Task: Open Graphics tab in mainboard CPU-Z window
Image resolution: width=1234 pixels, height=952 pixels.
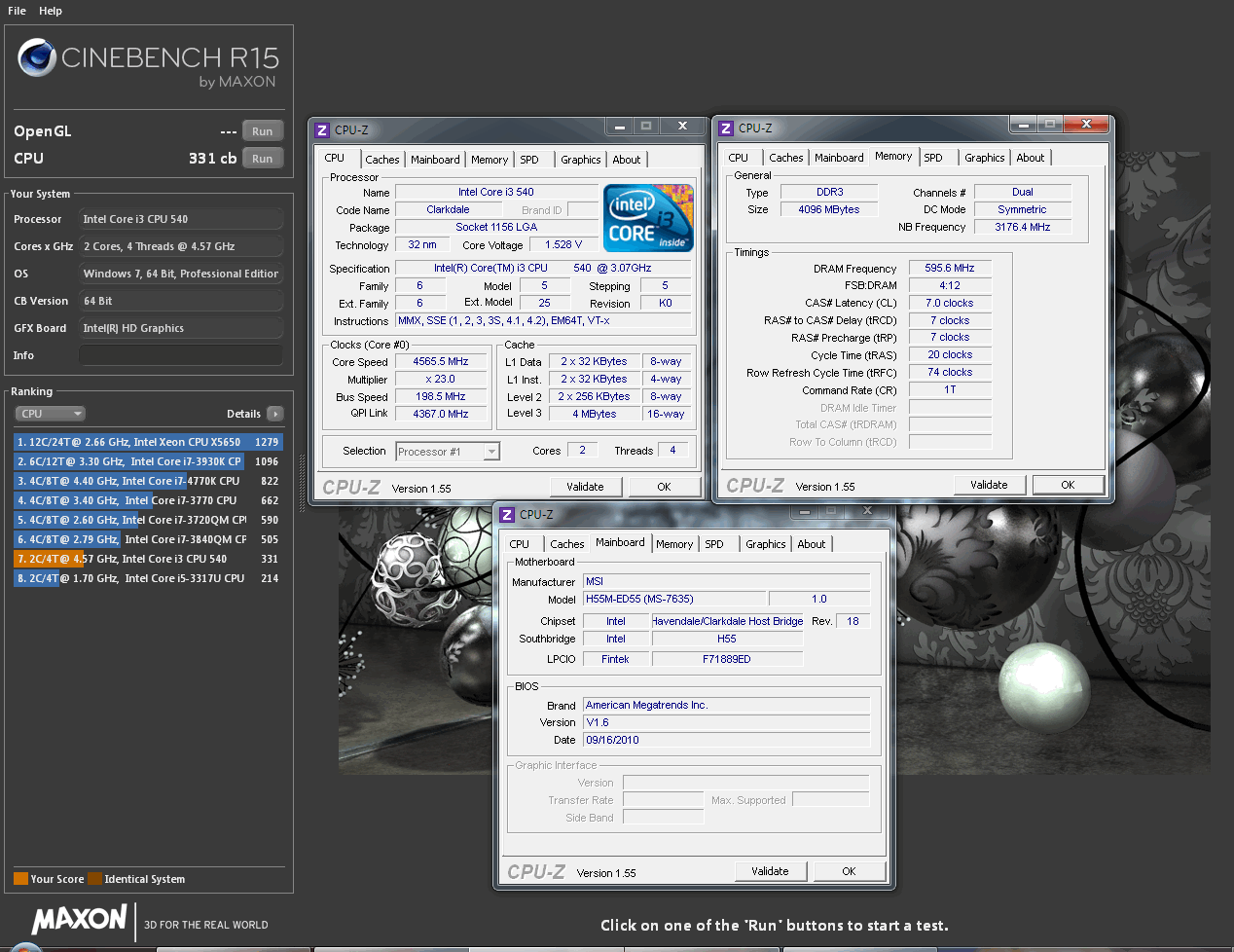Action: pos(766,544)
